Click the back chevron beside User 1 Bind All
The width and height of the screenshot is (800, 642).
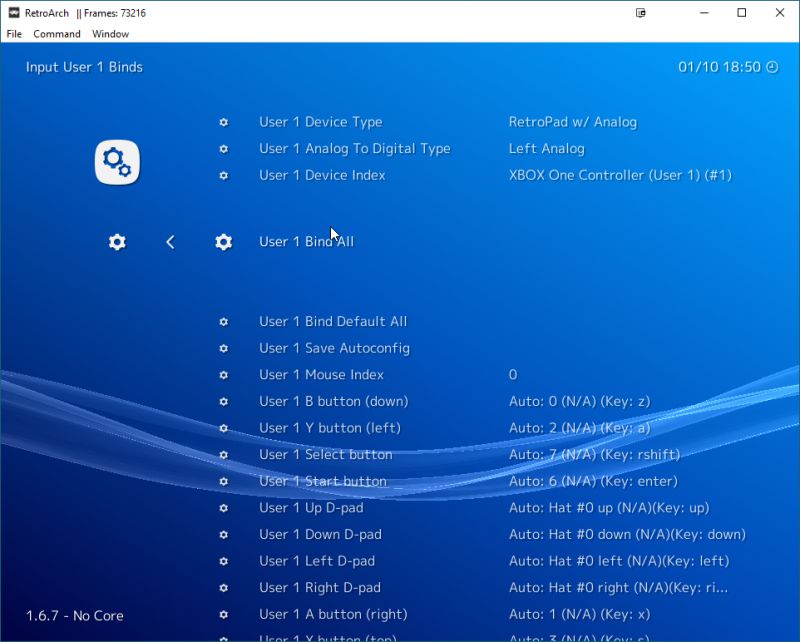(x=170, y=241)
